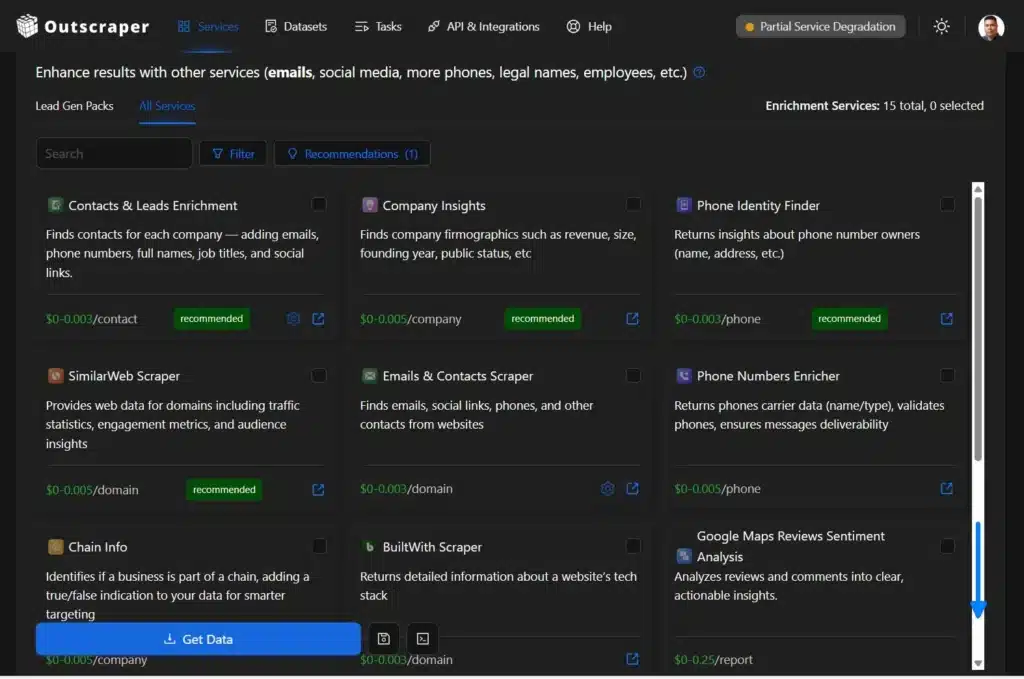This screenshot has width=1024, height=679.
Task: Open the Services menu
Action: pos(208,26)
